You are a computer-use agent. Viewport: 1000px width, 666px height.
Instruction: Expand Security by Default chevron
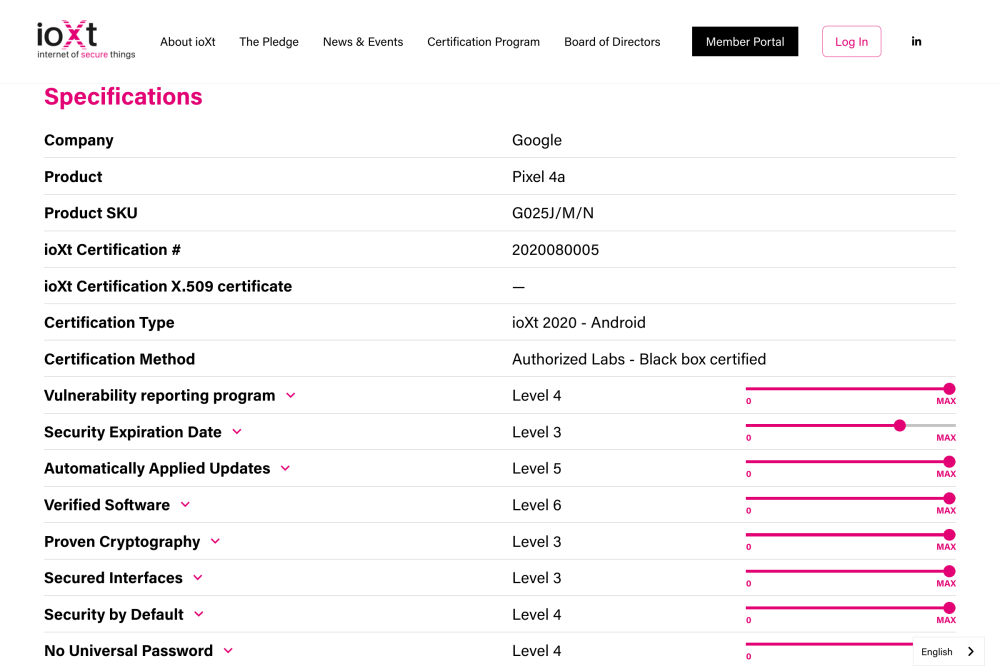(x=199, y=615)
